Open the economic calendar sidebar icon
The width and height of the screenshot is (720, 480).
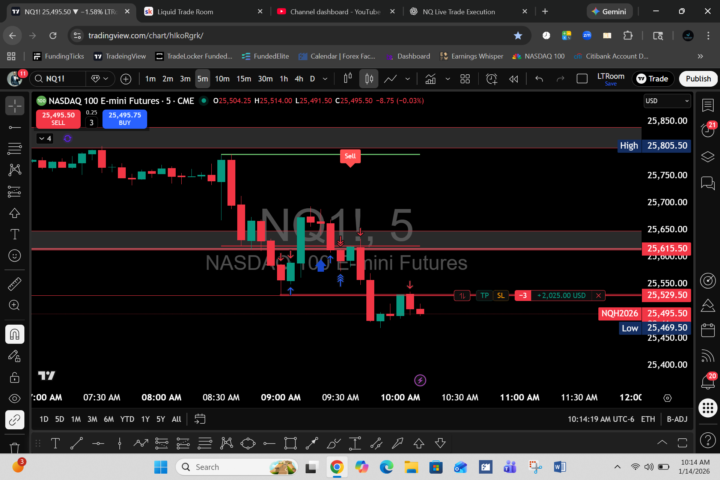click(x=708, y=330)
